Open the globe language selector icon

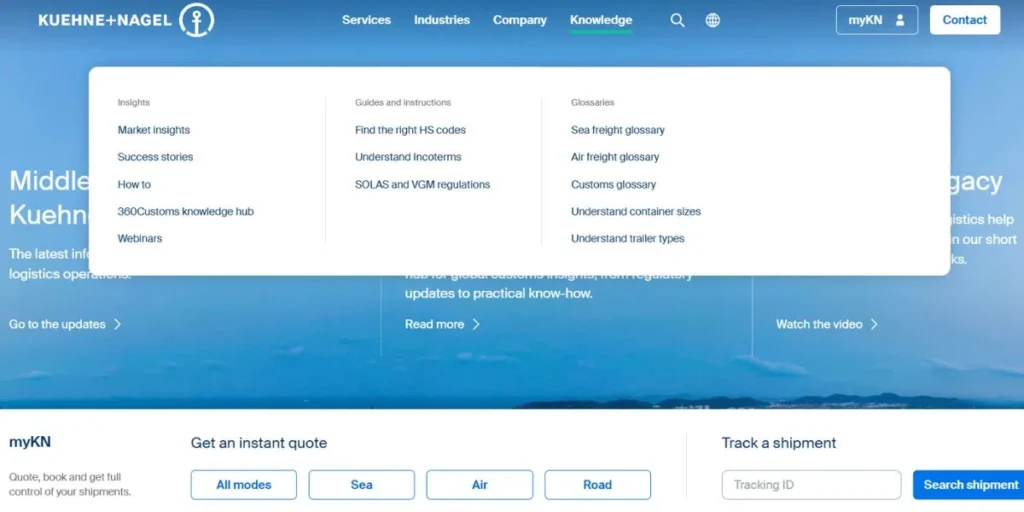pos(712,20)
